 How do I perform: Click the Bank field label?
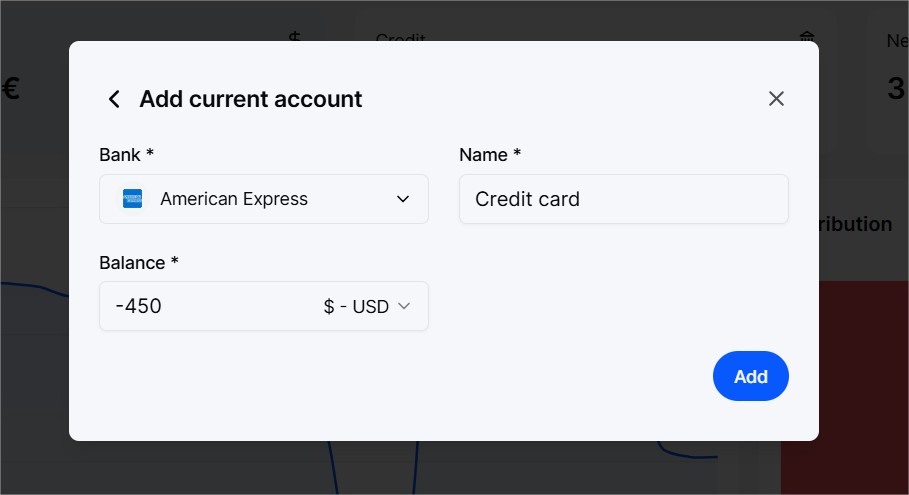click(126, 155)
